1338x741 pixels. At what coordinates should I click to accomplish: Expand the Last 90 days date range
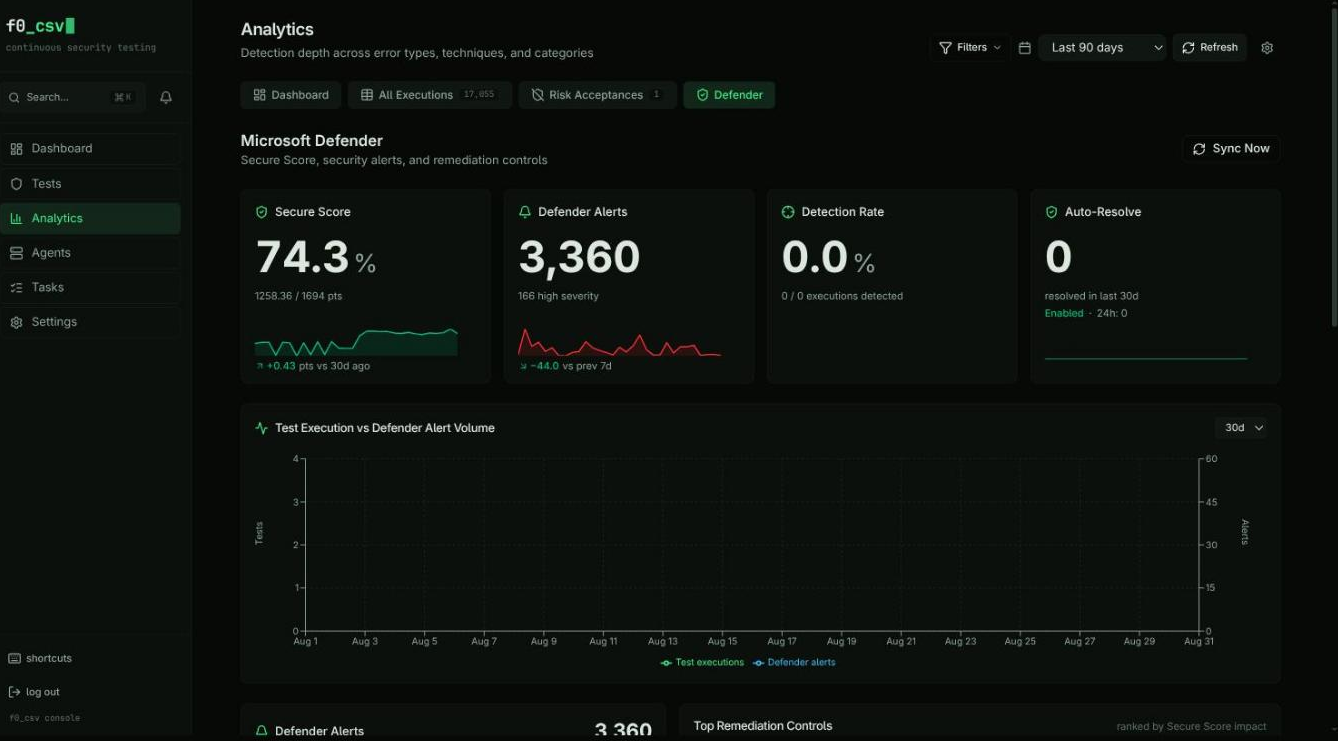click(1102, 48)
